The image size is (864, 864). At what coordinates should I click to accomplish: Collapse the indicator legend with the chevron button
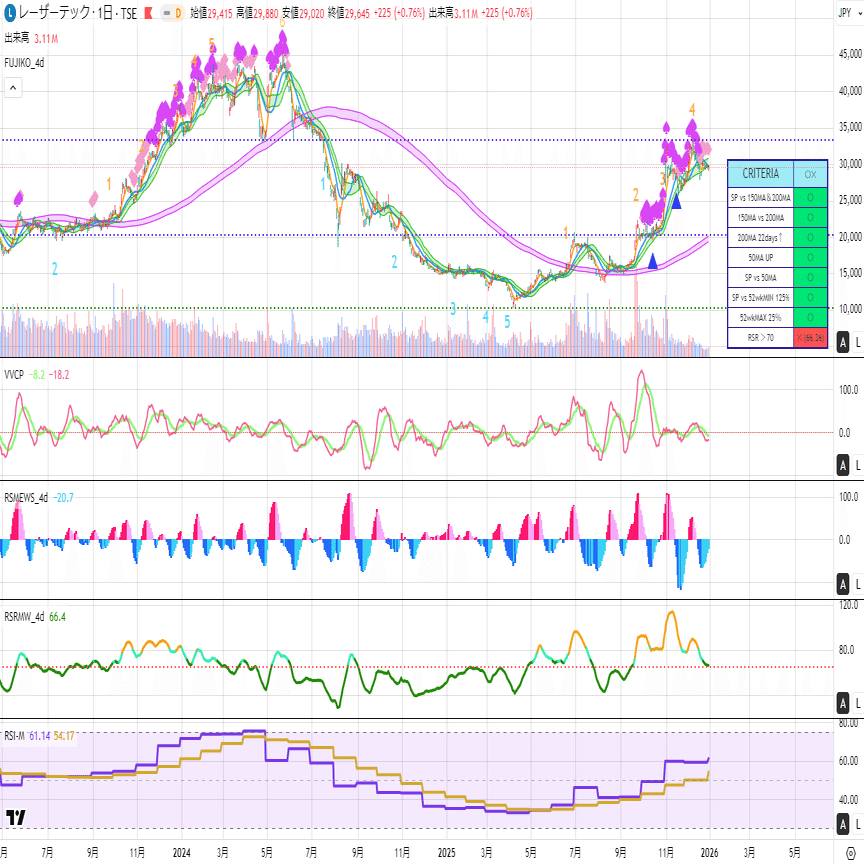[x=13, y=88]
